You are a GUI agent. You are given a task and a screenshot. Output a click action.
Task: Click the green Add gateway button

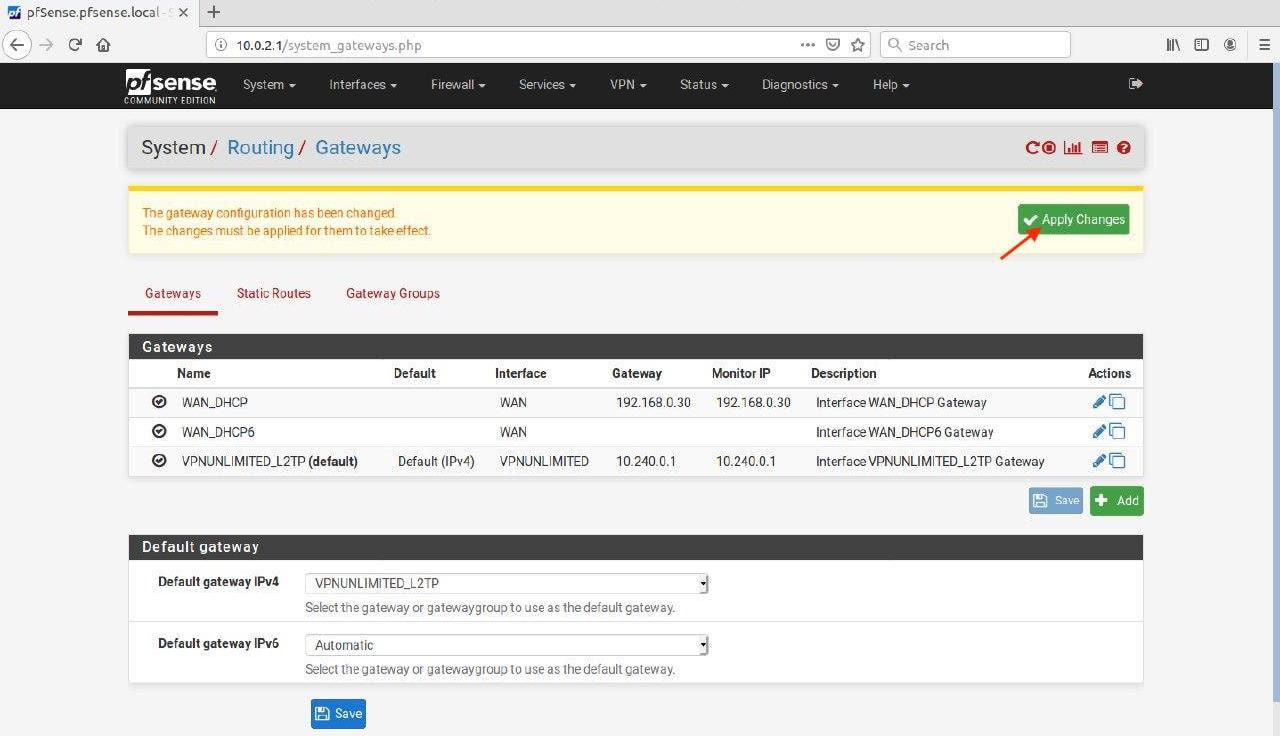coord(1116,500)
